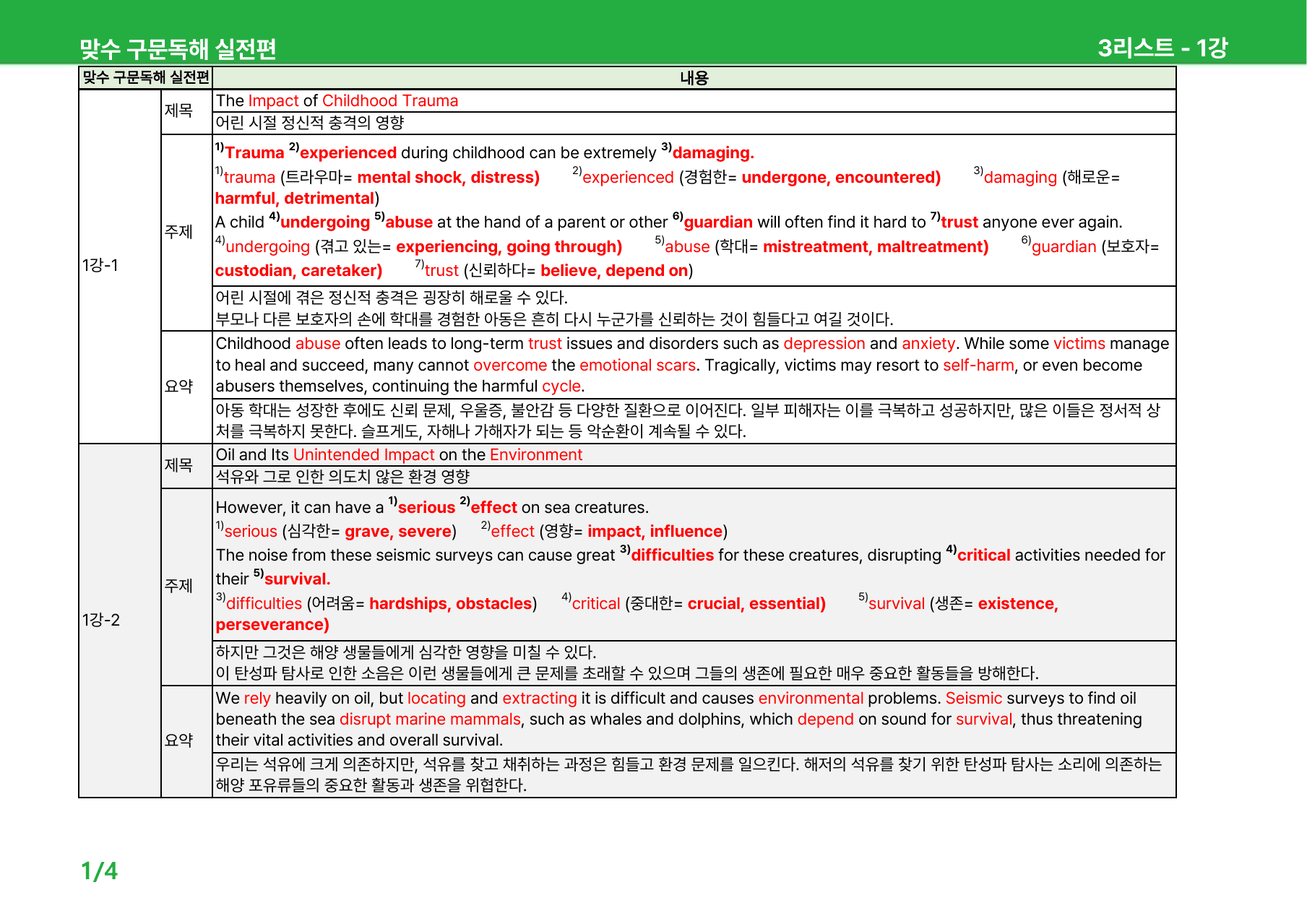Image resolution: width=1307 pixels, height=924 pixels.
Task: Click the bold red word serious
Action: click(426, 507)
